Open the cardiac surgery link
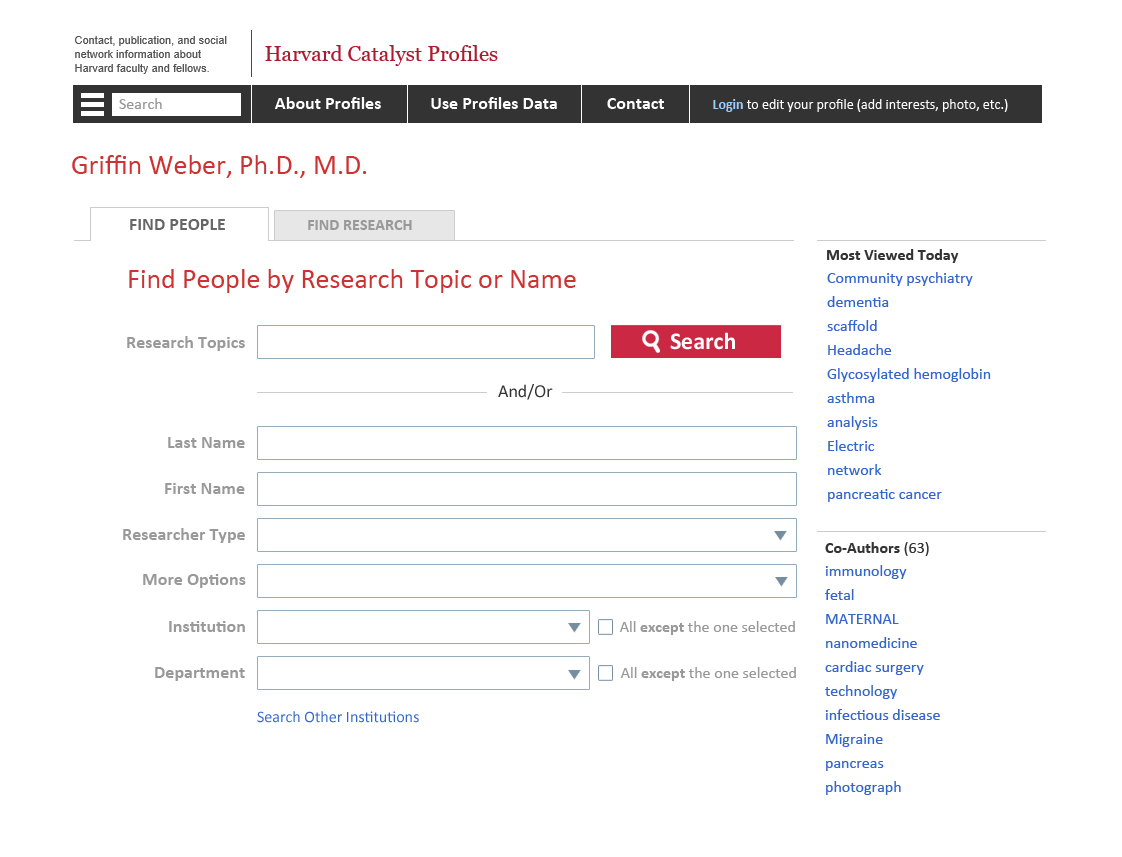1122x857 pixels. click(874, 667)
